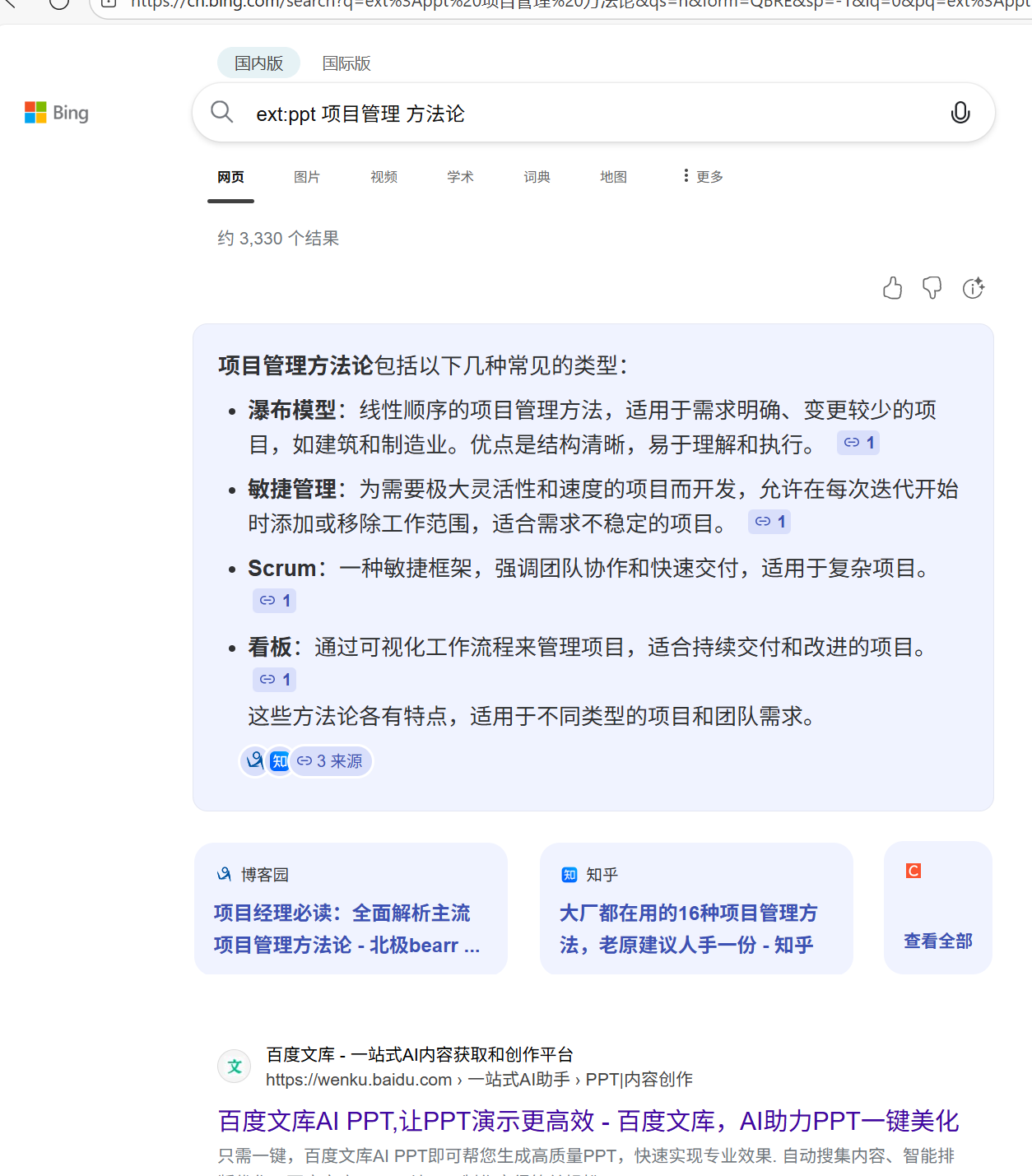Screen dimensions: 1032x1176
Task: Switch to 国际版 search
Action: click(x=346, y=63)
